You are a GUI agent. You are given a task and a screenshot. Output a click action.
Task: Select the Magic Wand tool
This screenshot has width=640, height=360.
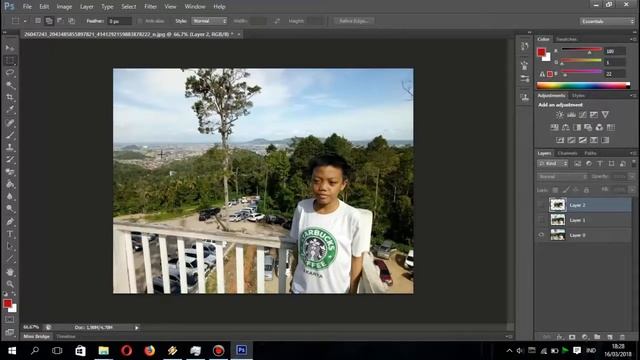(10, 85)
